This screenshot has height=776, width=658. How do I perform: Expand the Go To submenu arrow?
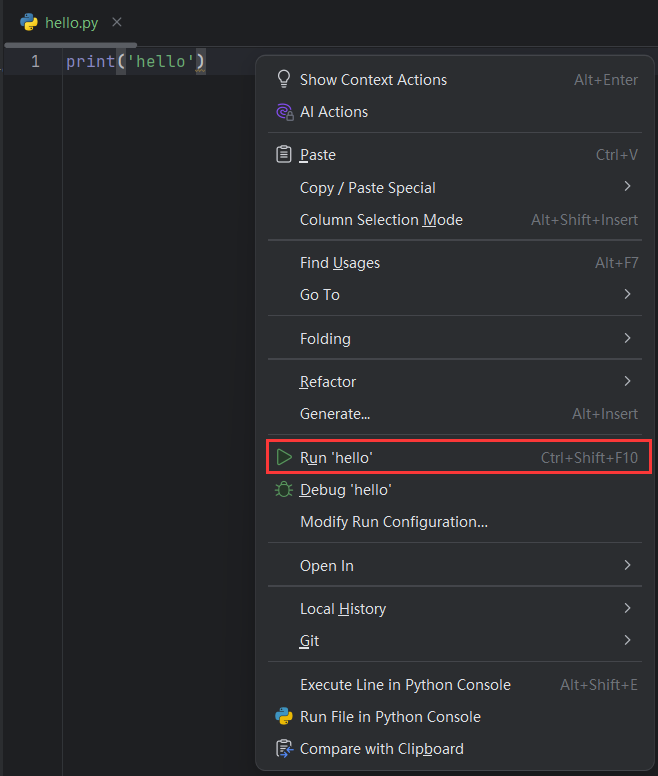pyautogui.click(x=627, y=295)
